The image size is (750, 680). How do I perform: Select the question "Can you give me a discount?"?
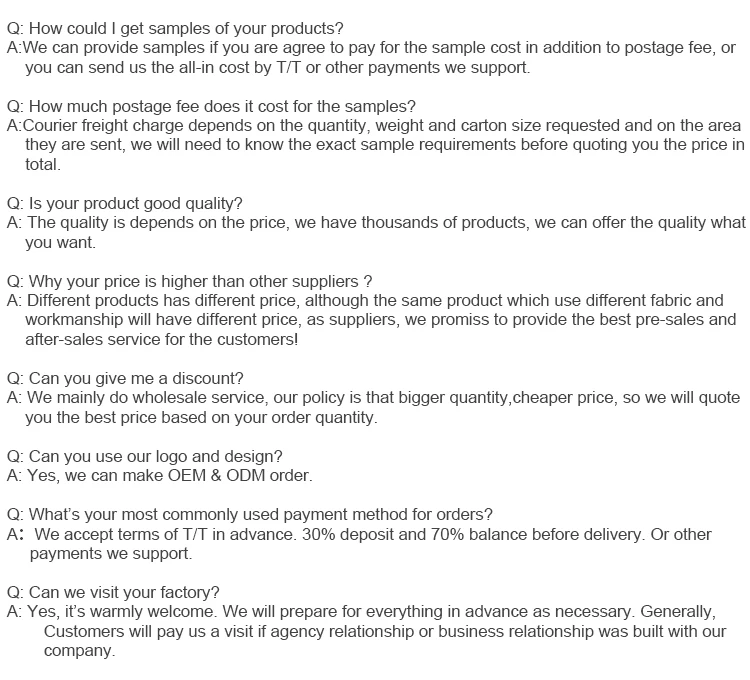(x=125, y=378)
